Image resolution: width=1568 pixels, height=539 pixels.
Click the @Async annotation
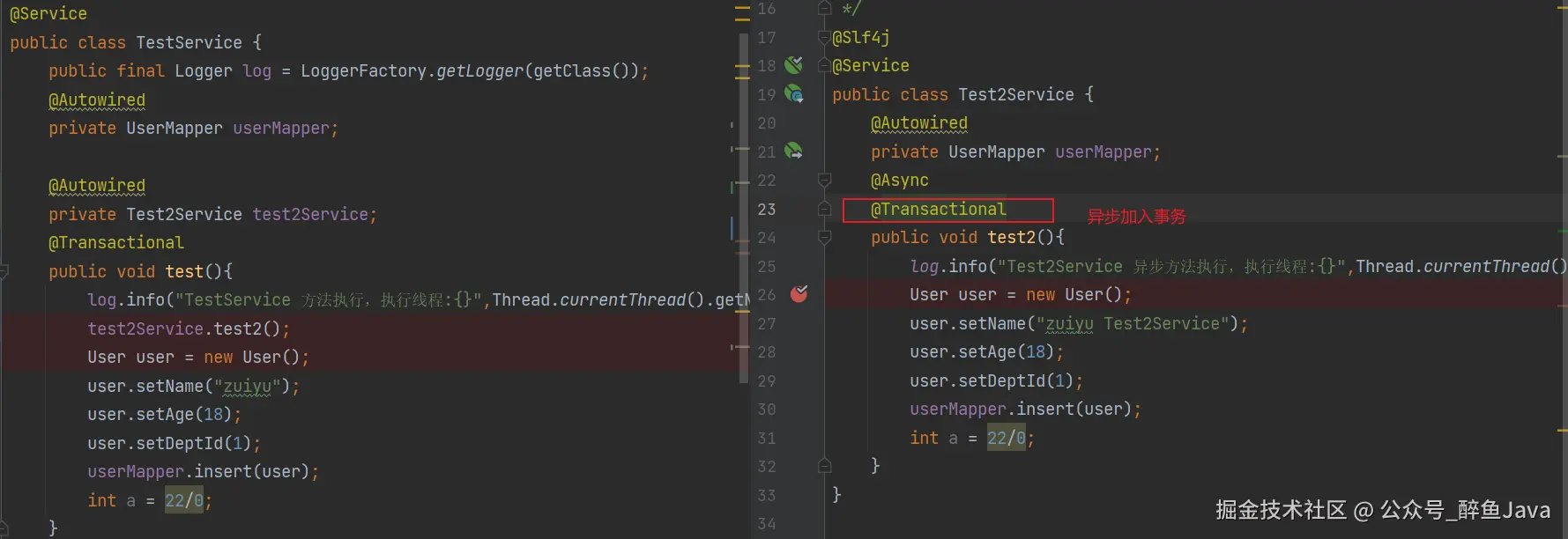900,180
